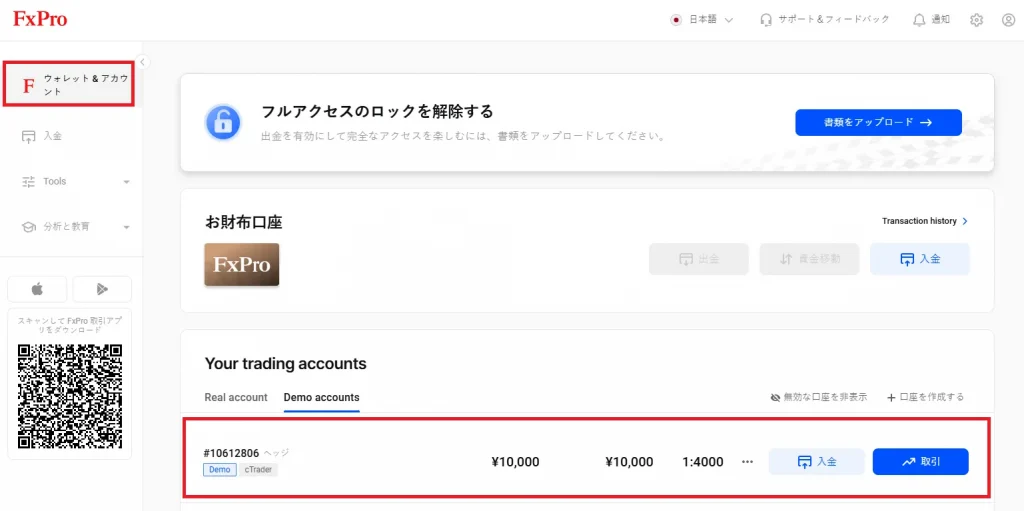Click account number #10612806
This screenshot has height=511, width=1024.
[x=232, y=453]
